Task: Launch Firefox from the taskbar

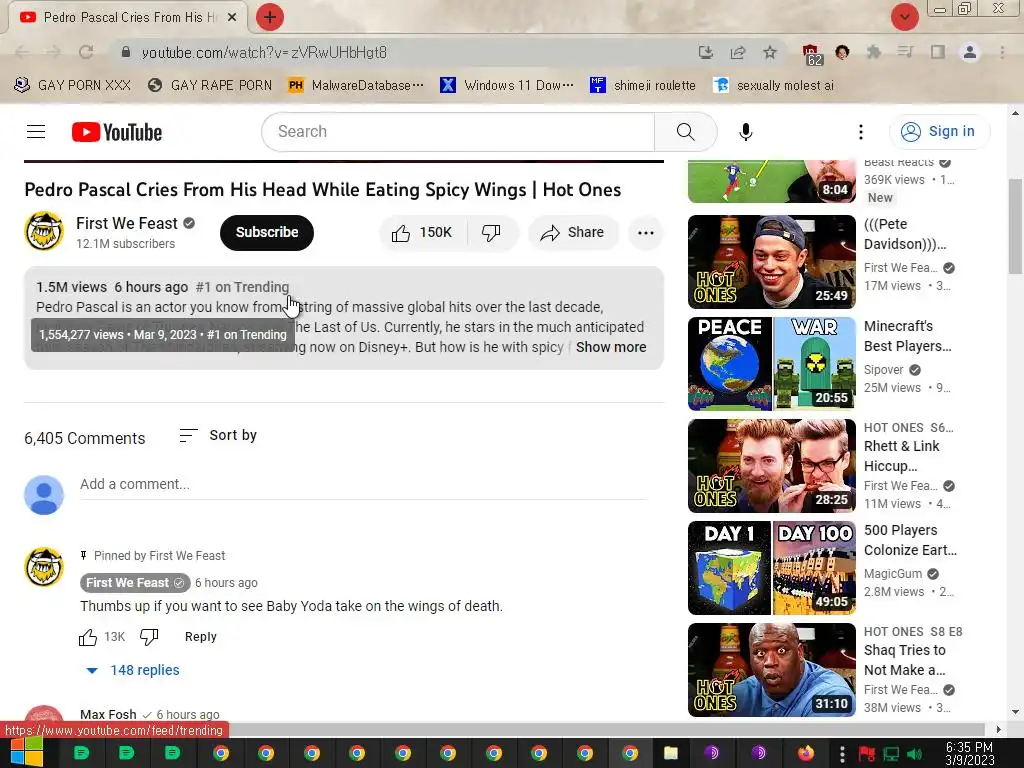Action: point(806,753)
